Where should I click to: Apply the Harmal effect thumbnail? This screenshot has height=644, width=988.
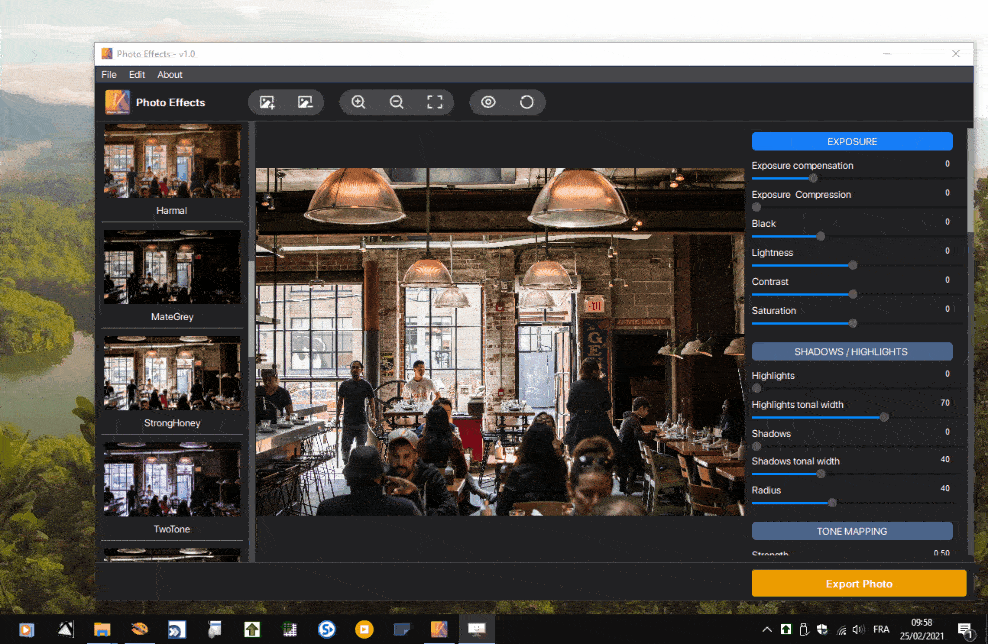[x=172, y=161]
